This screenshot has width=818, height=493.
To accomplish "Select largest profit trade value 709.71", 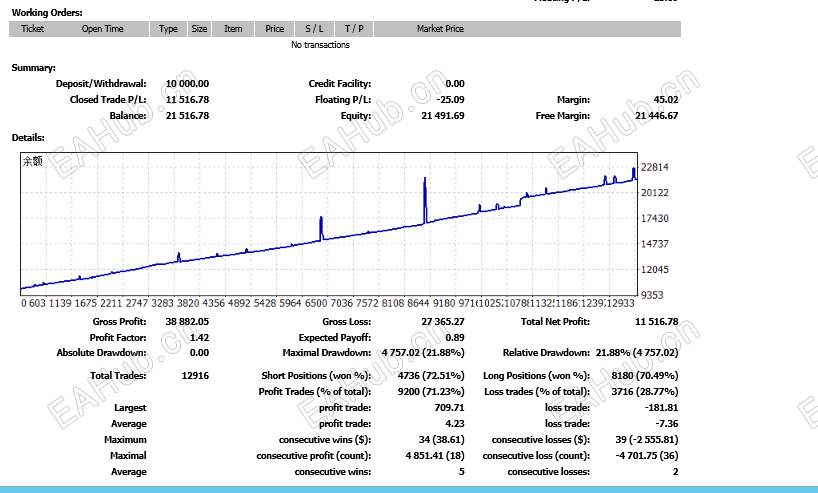I will pyautogui.click(x=449, y=408).
